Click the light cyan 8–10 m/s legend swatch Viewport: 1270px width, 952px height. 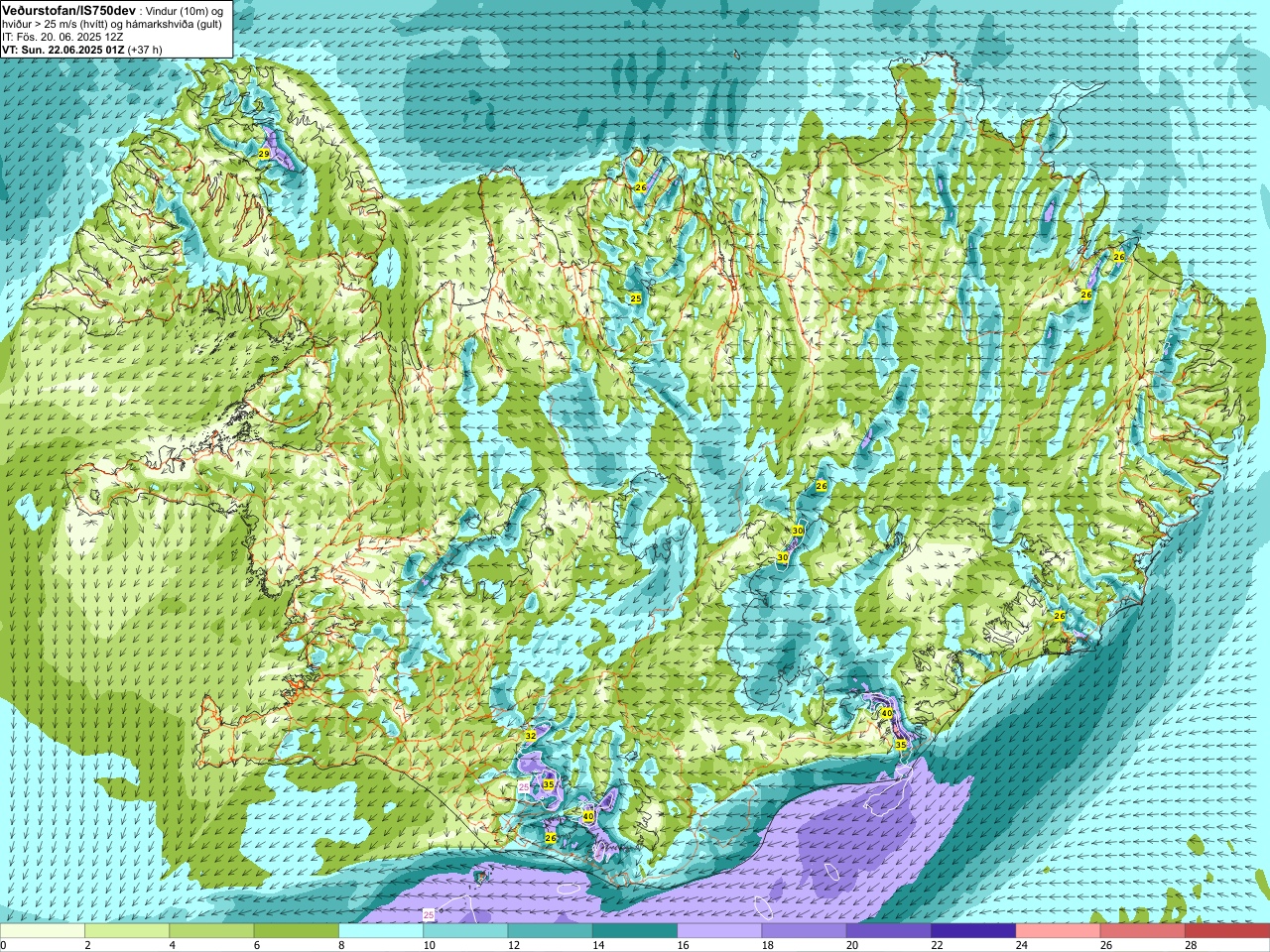tap(381, 931)
